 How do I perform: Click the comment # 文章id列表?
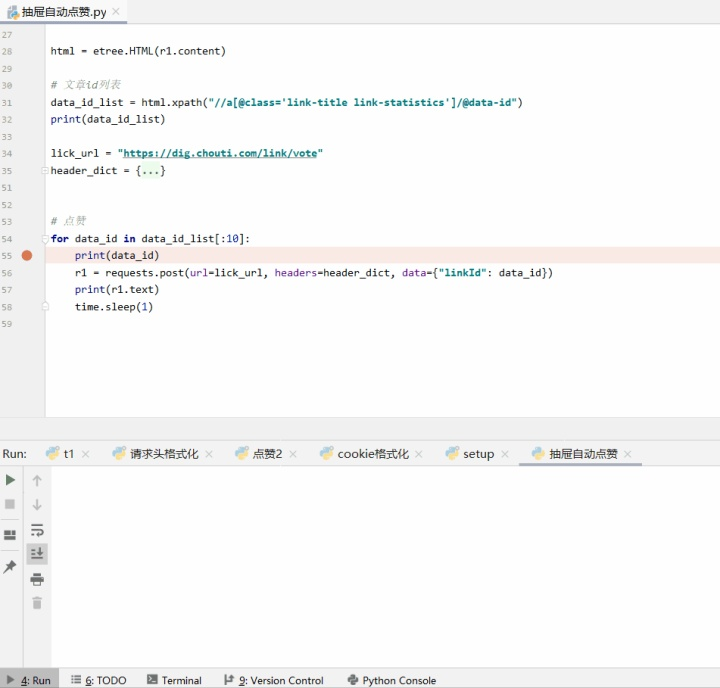coord(85,85)
